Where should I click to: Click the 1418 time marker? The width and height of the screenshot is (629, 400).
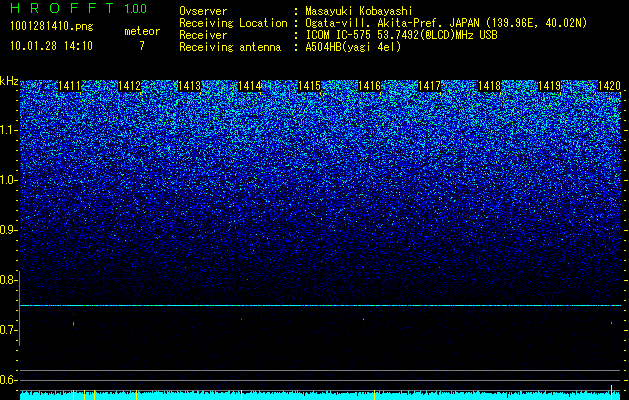(489, 86)
